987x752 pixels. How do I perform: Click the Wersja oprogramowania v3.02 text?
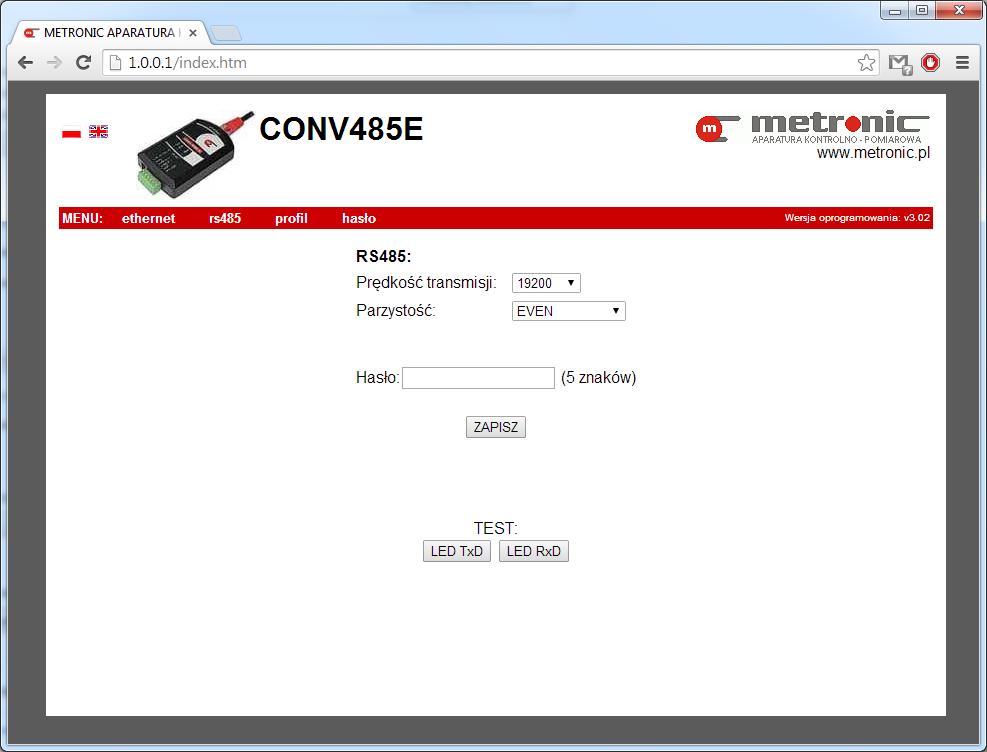pos(857,218)
